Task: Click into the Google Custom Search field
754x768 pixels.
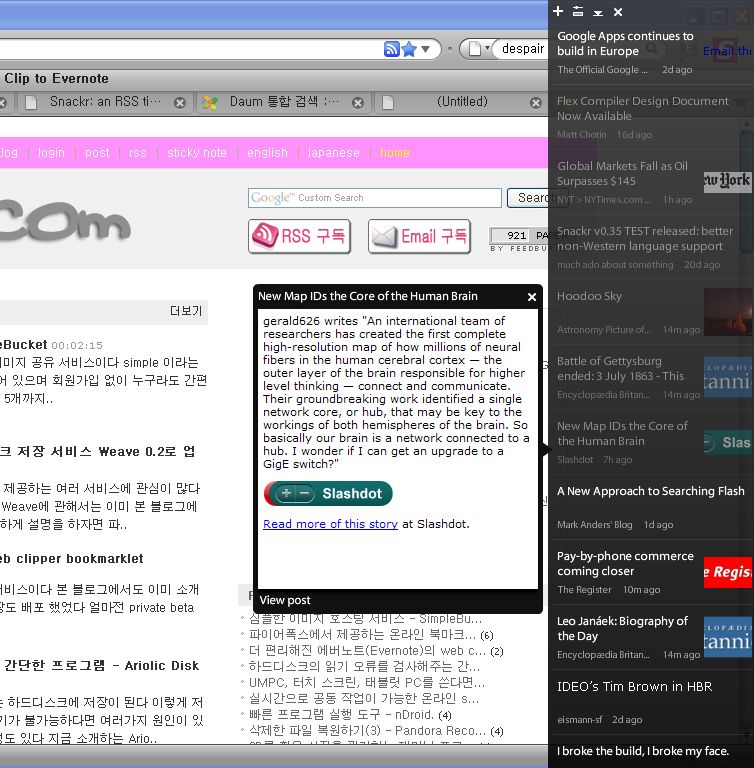Action: coord(375,198)
